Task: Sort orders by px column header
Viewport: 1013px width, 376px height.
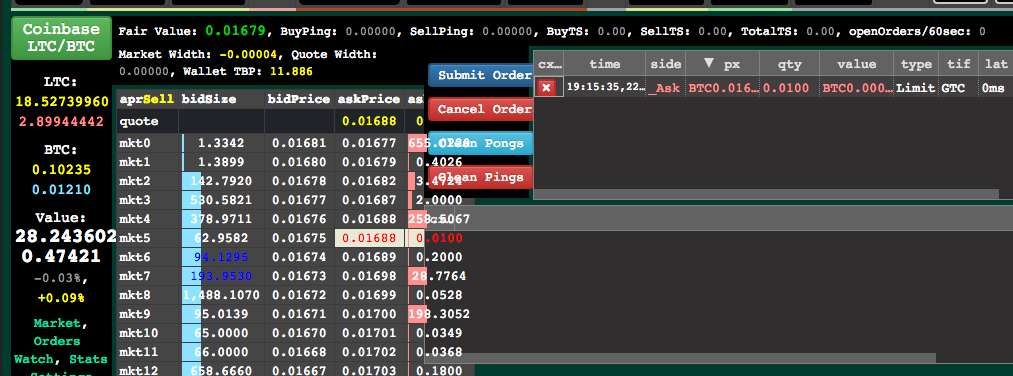Action: click(x=721, y=64)
